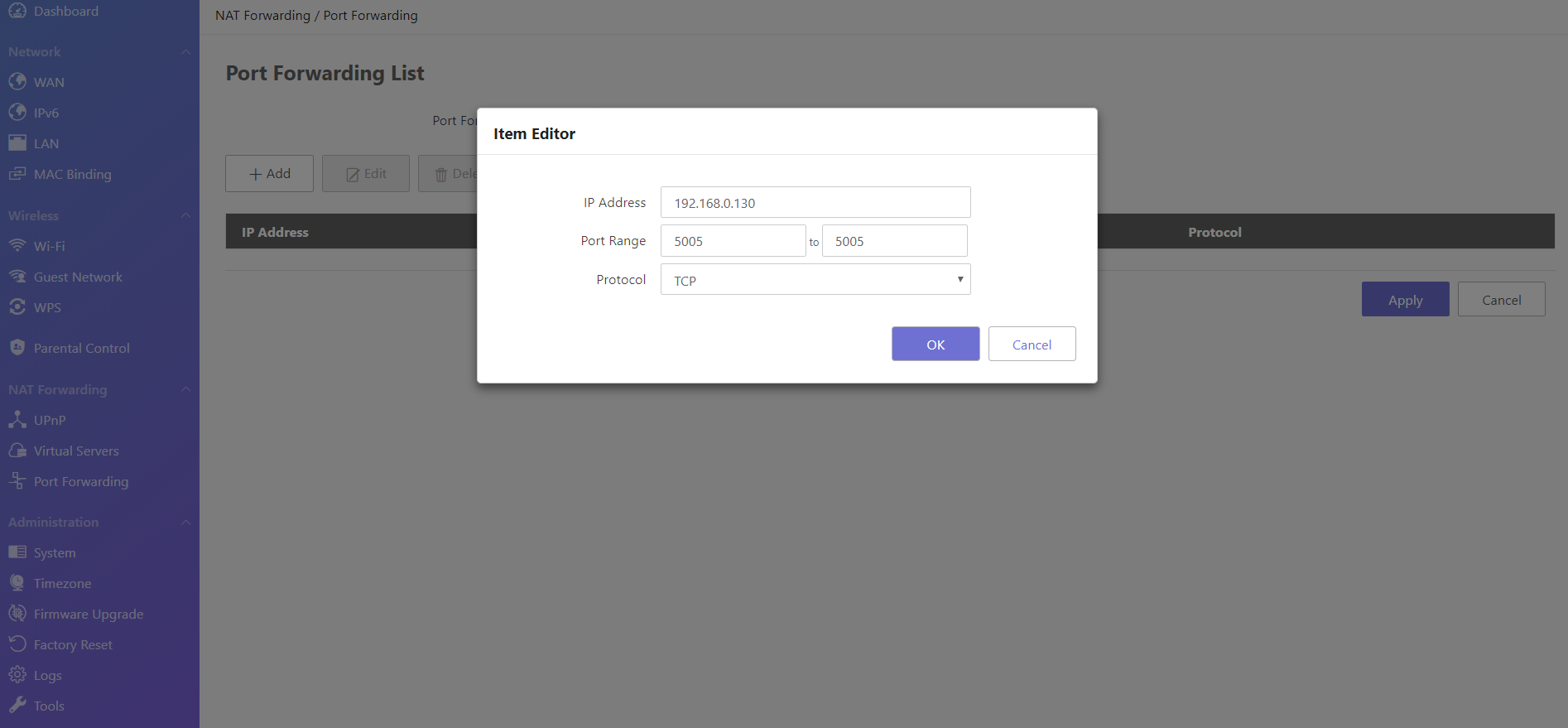Click the Parental Control shield icon
The image size is (1568, 728).
(17, 348)
